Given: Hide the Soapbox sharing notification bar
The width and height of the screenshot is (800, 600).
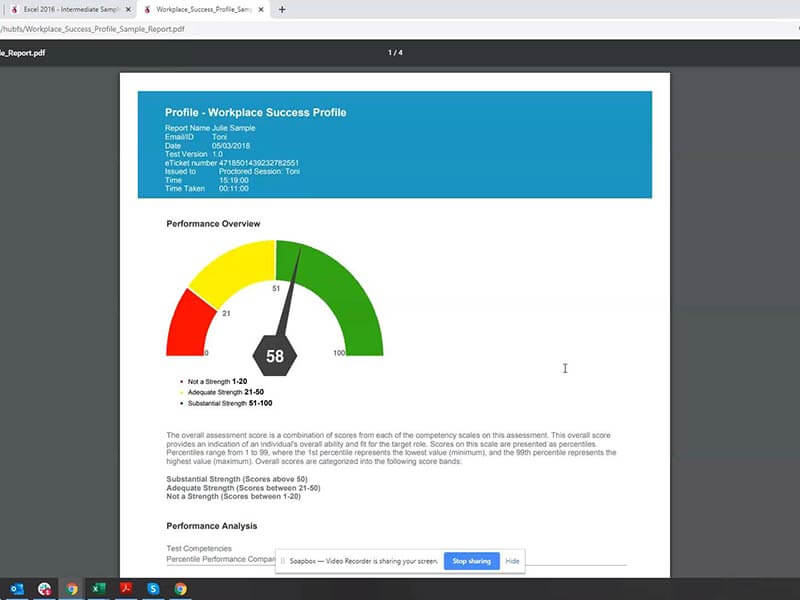Looking at the screenshot, I should [512, 561].
